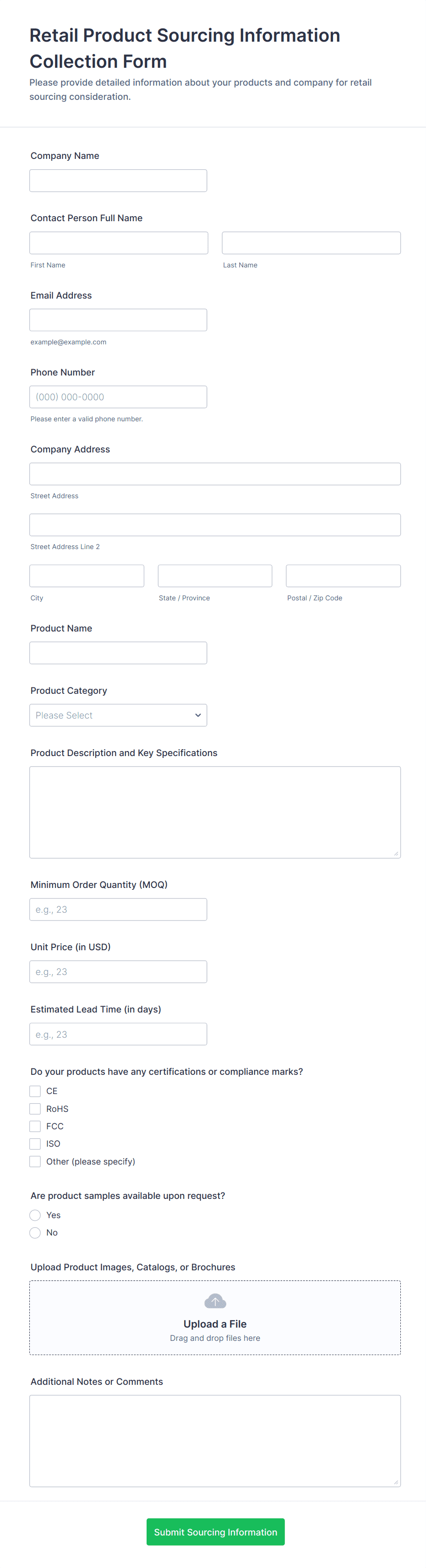Screen dimensions: 426x1568
Task: Click the Phone Number field
Action: [118, 397]
